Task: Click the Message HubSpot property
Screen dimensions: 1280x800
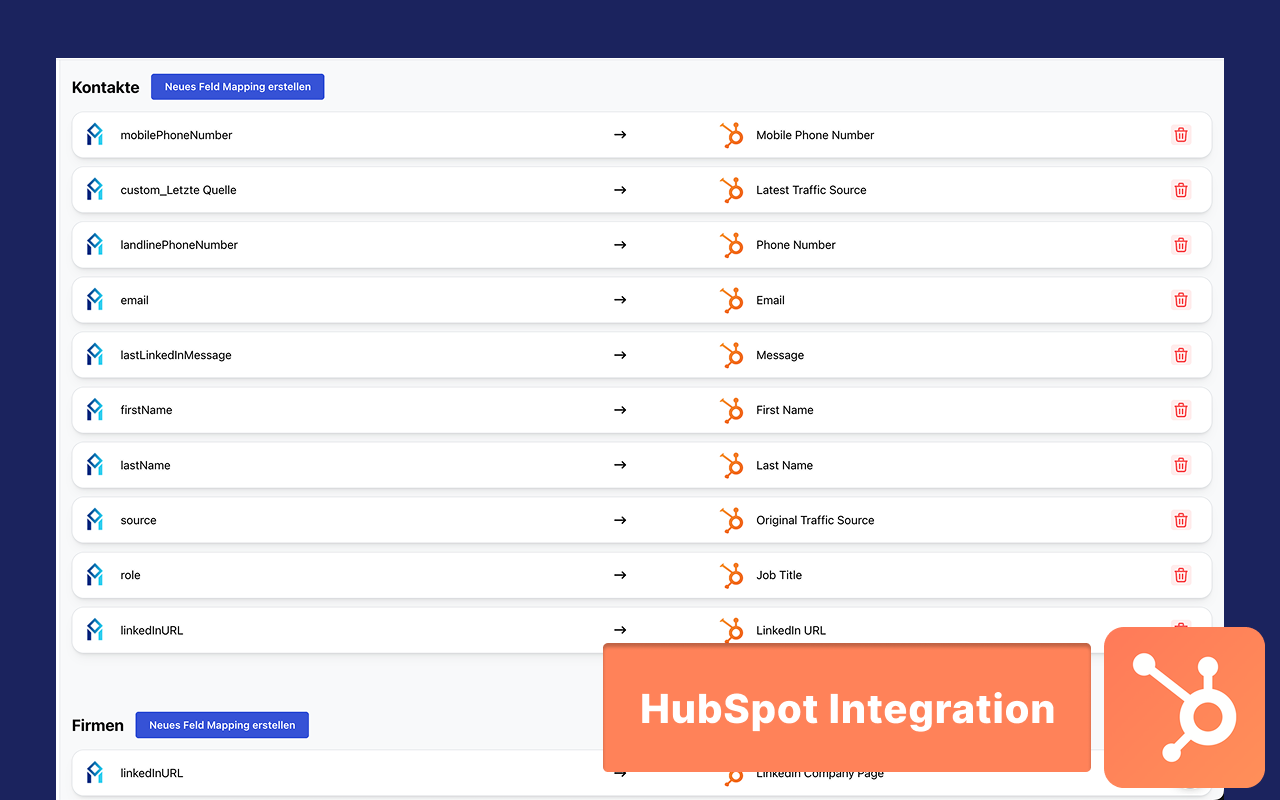Action: tap(780, 355)
